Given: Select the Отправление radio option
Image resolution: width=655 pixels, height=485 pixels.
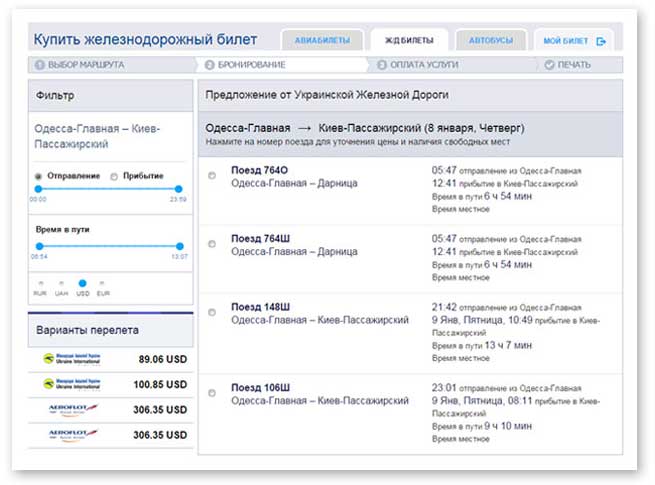Looking at the screenshot, I should coord(39,176).
